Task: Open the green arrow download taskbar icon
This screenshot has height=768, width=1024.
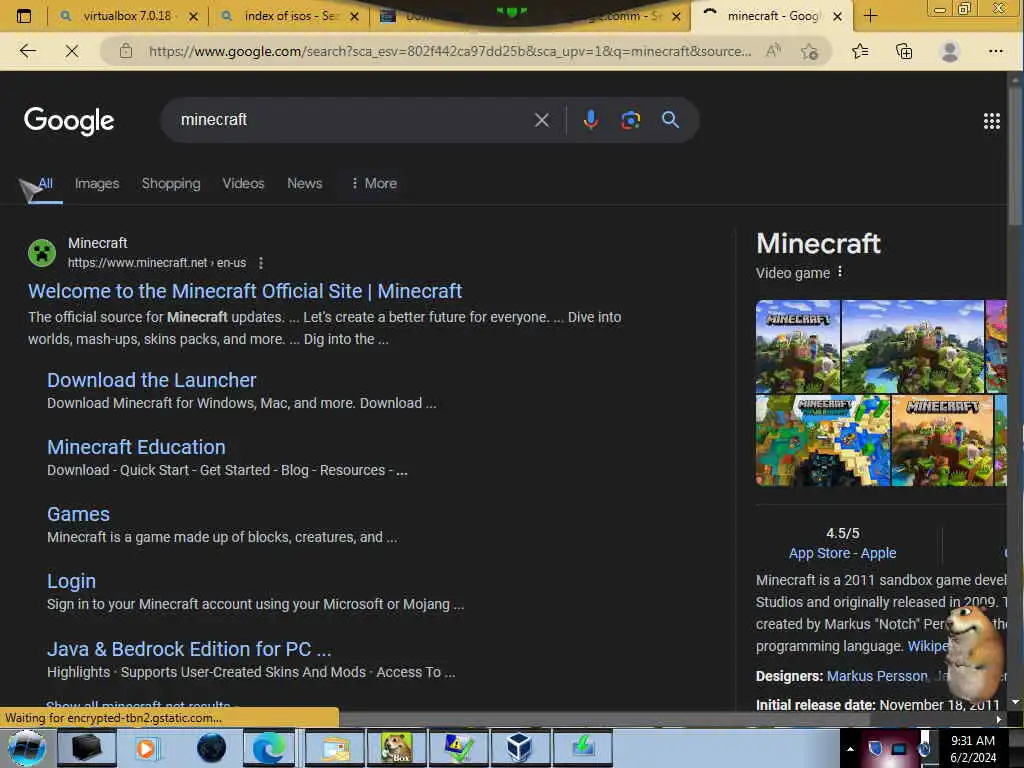Action: point(583,748)
